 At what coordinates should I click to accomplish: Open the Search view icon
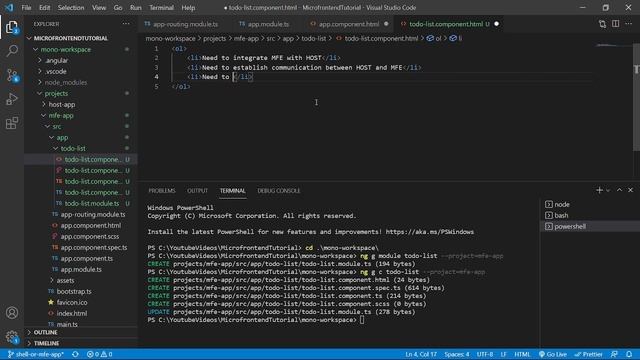[x=12, y=51]
